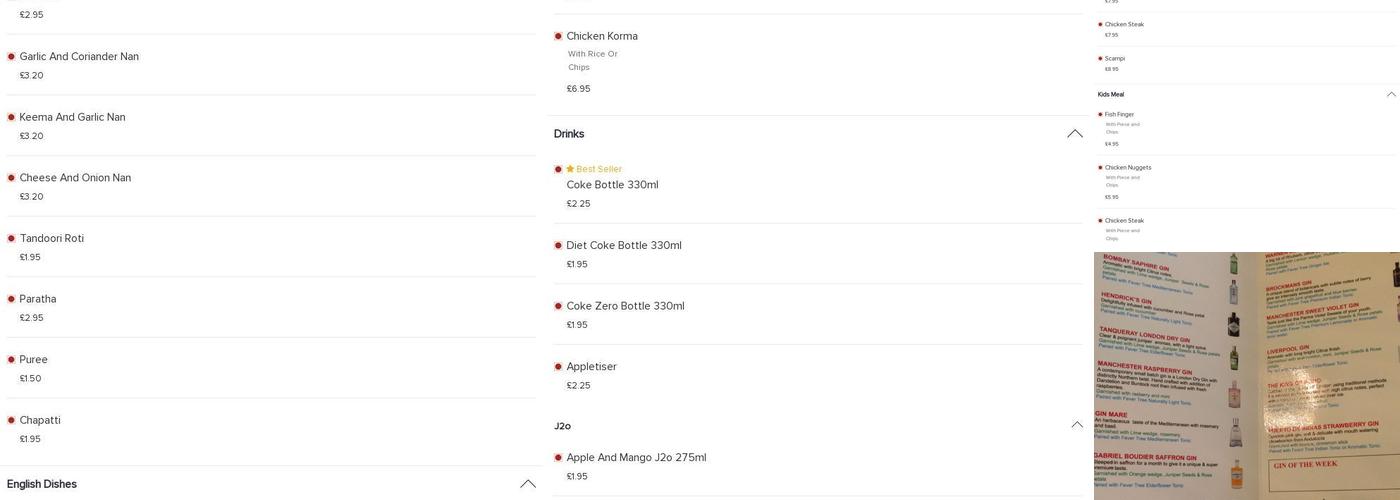Collapse the Drinks section chevron
The image size is (1400, 500).
[x=1075, y=134]
